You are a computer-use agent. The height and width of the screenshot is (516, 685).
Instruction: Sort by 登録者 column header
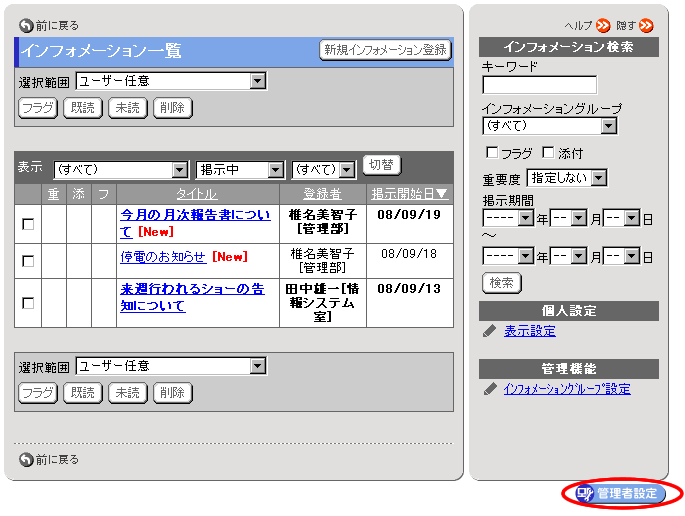pyautogui.click(x=322, y=194)
